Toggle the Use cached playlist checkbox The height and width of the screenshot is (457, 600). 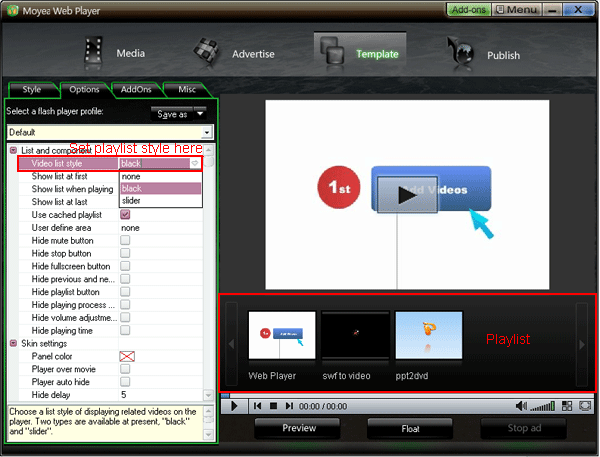pos(125,215)
